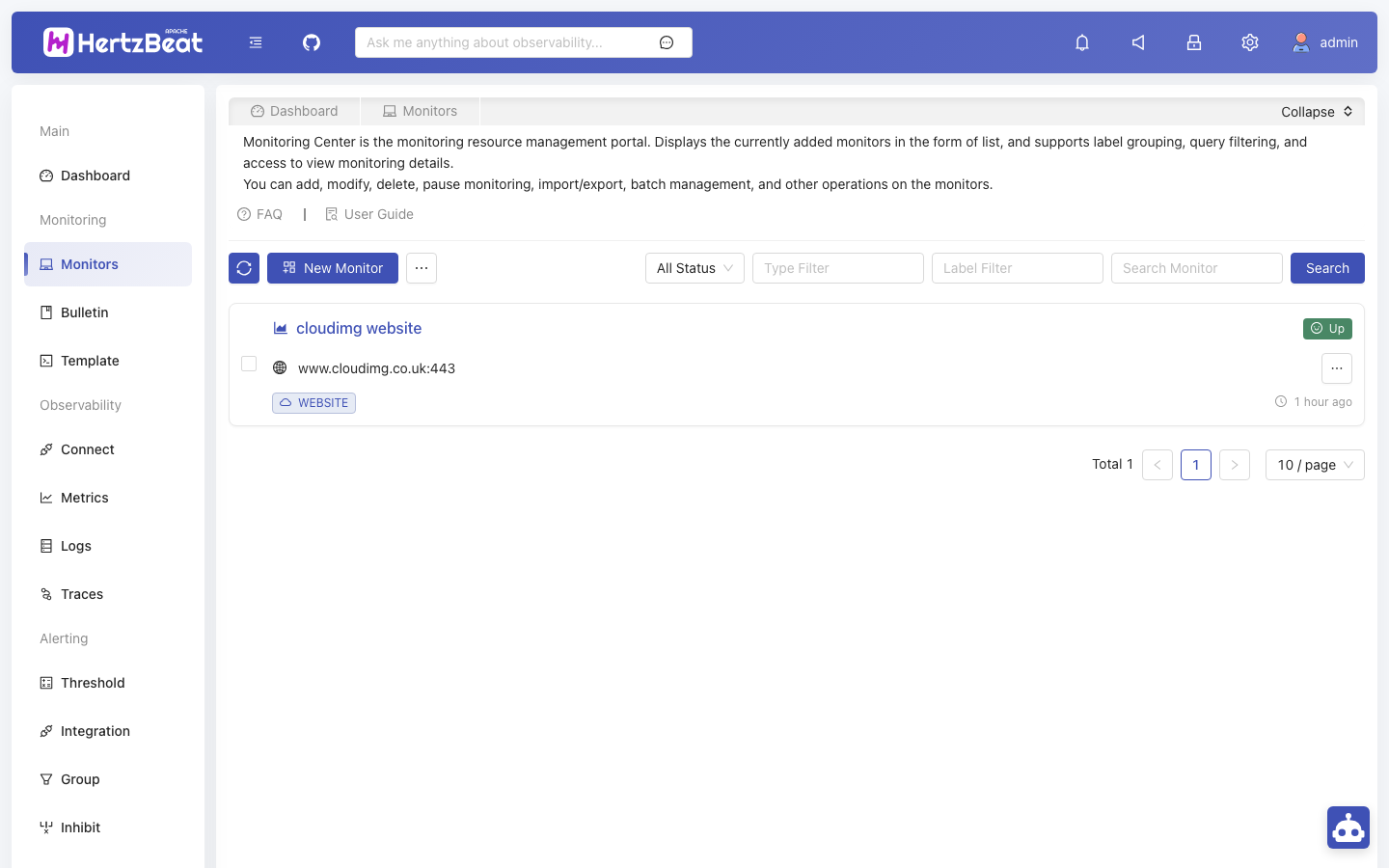The image size is (1389, 868).
Task: Click the Up status badge
Action: click(x=1327, y=329)
